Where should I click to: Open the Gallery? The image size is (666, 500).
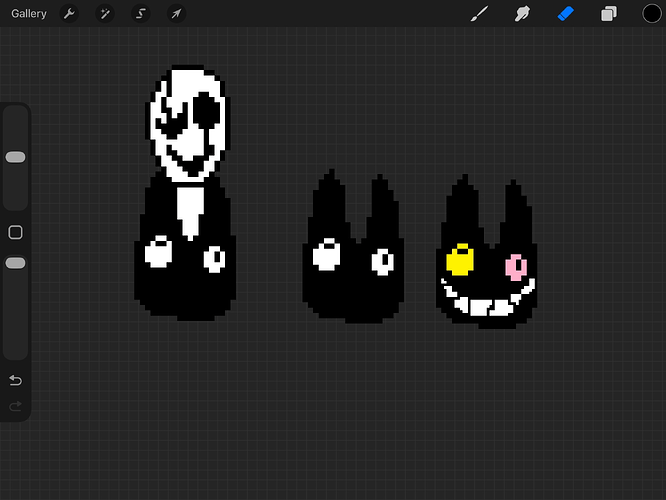point(28,14)
